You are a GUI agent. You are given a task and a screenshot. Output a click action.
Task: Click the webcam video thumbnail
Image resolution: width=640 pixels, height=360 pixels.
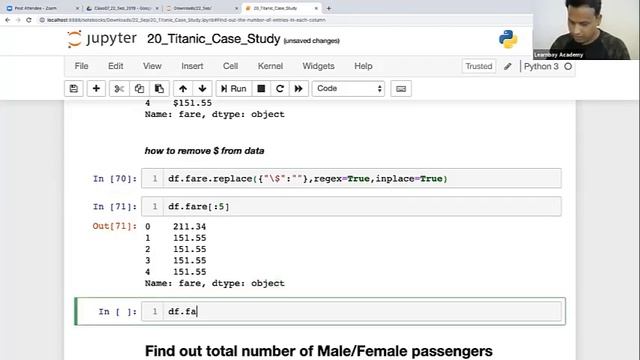pos(586,30)
